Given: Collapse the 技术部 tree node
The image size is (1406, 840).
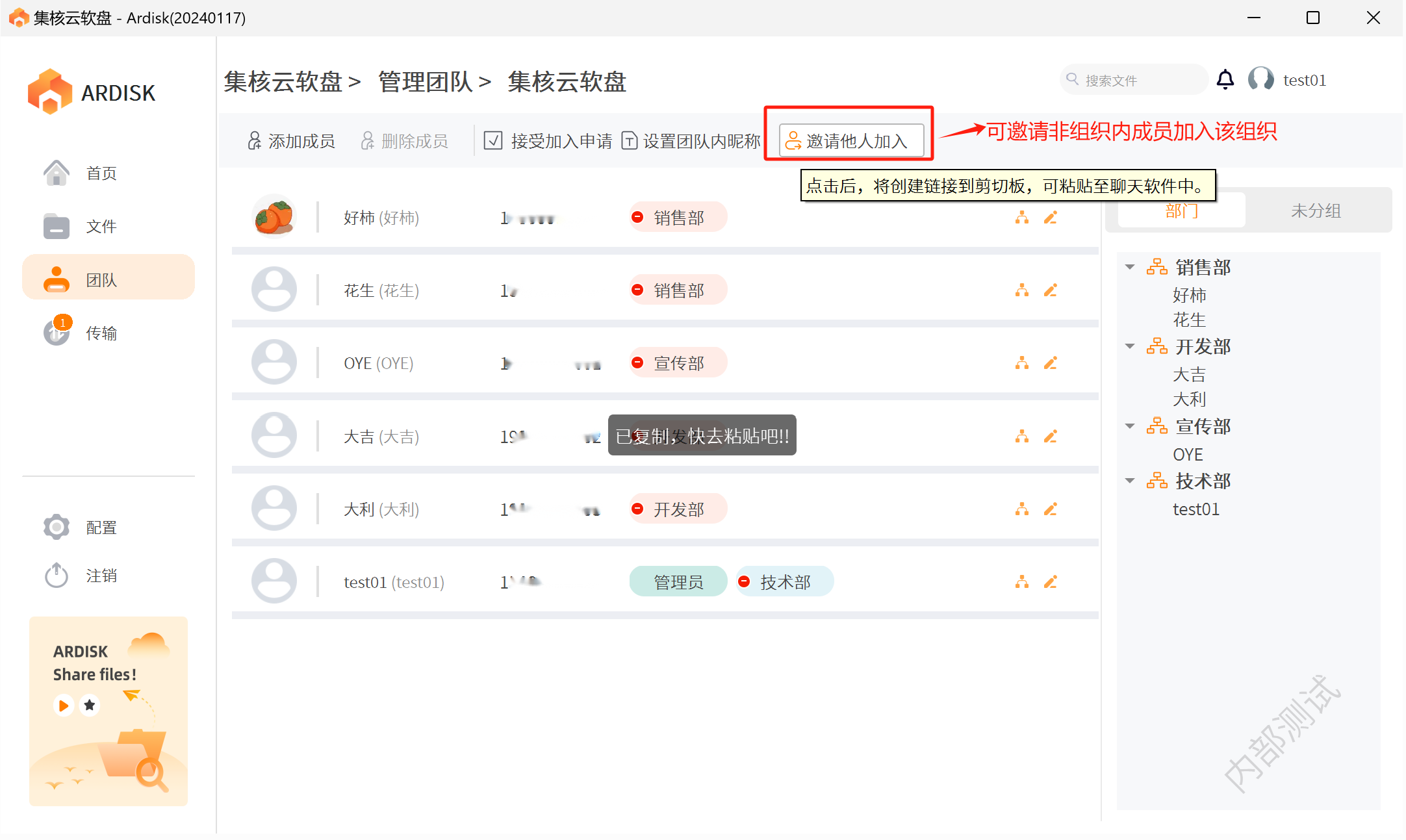Looking at the screenshot, I should point(1130,481).
